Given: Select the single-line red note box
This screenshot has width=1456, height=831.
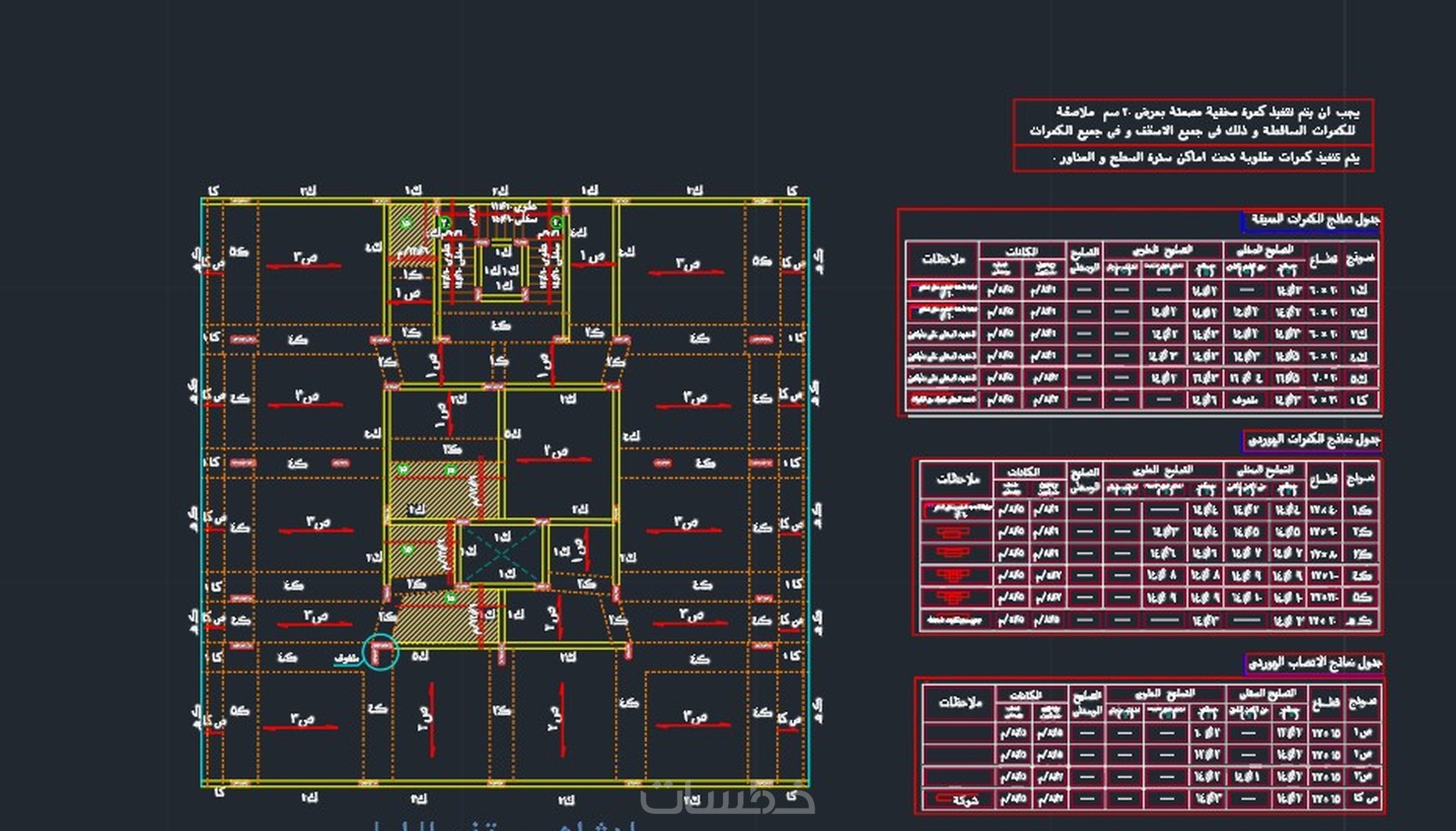Looking at the screenshot, I should (1193, 158).
